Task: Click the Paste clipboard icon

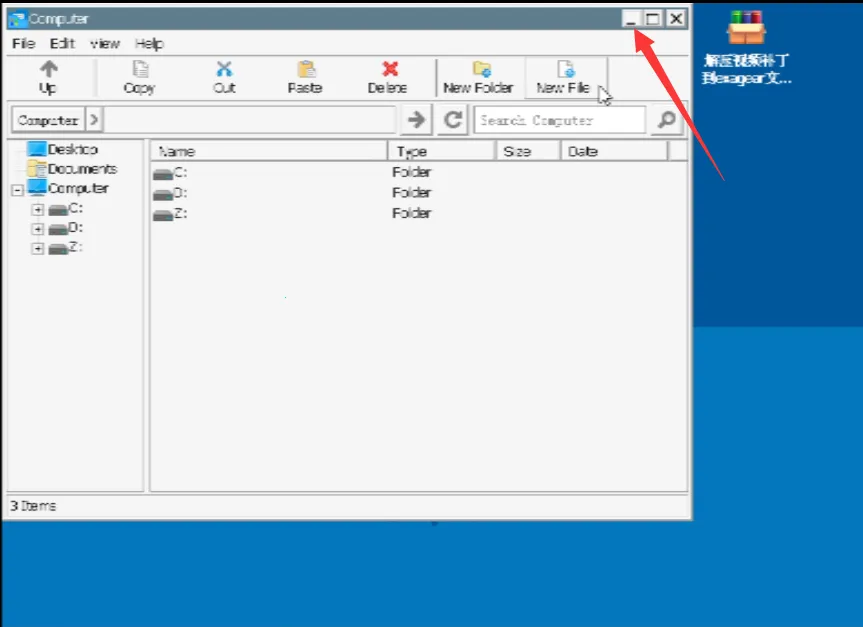Action: point(305,70)
